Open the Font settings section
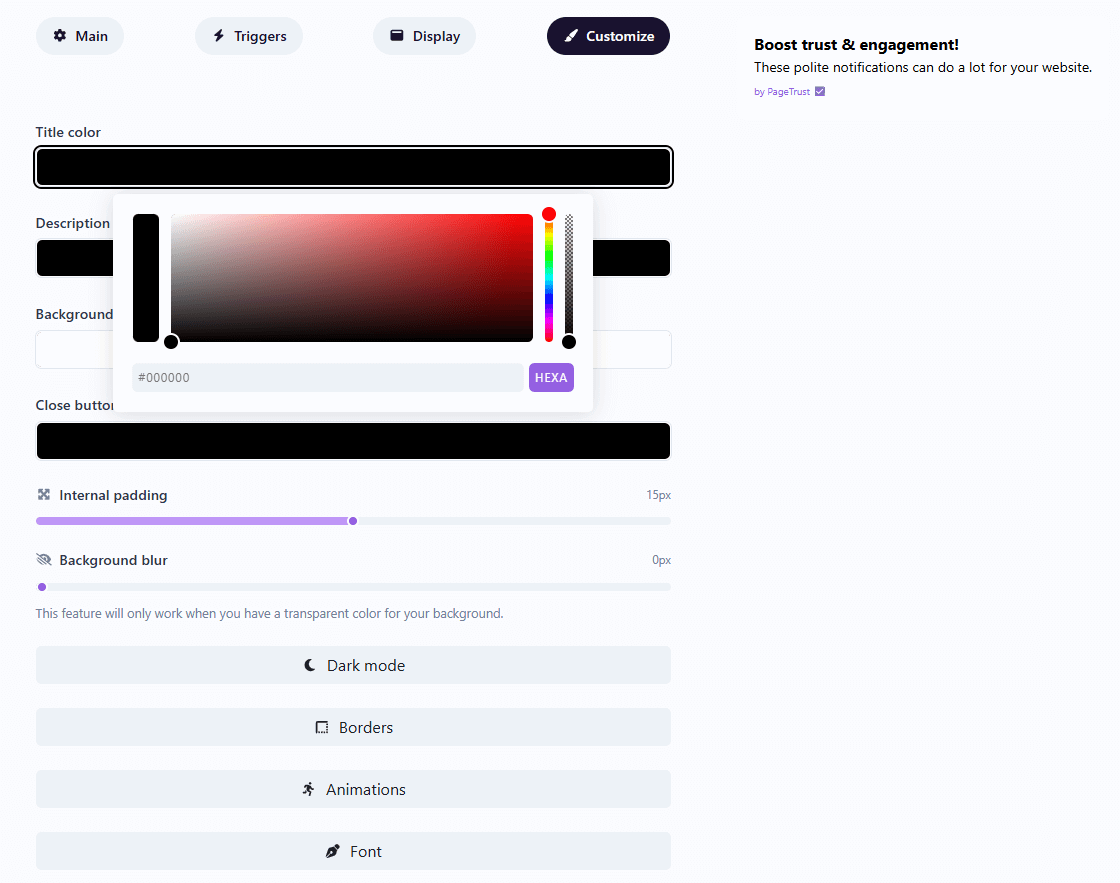Viewport: 1120px width, 883px height. pos(353,851)
